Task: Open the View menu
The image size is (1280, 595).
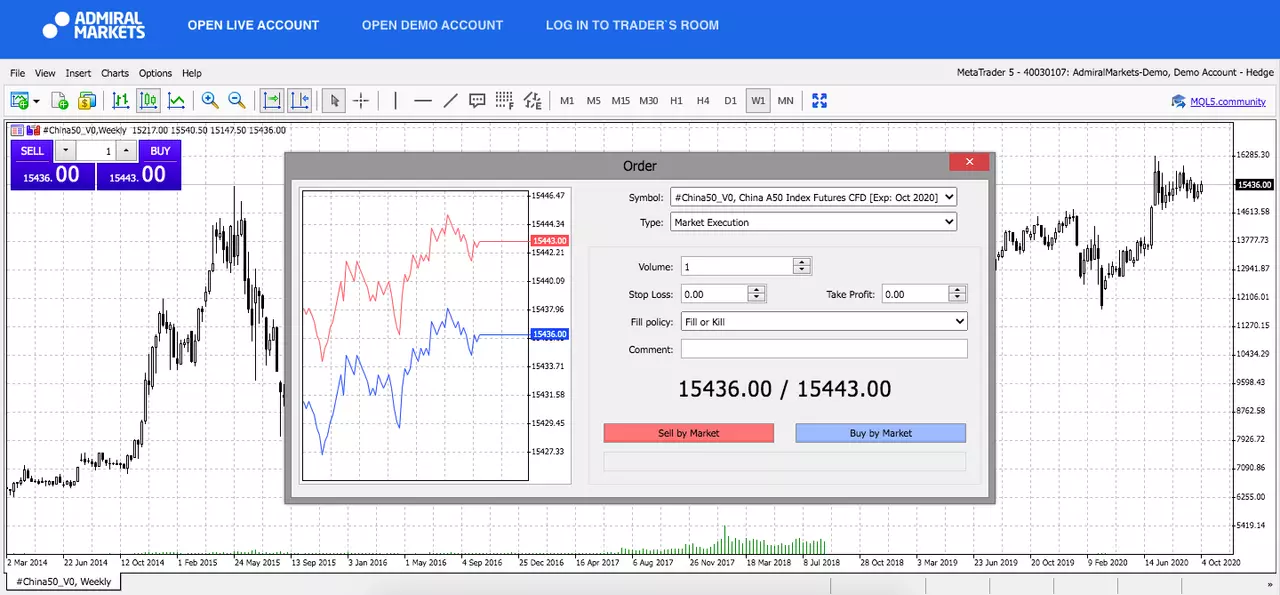Action: click(x=45, y=73)
